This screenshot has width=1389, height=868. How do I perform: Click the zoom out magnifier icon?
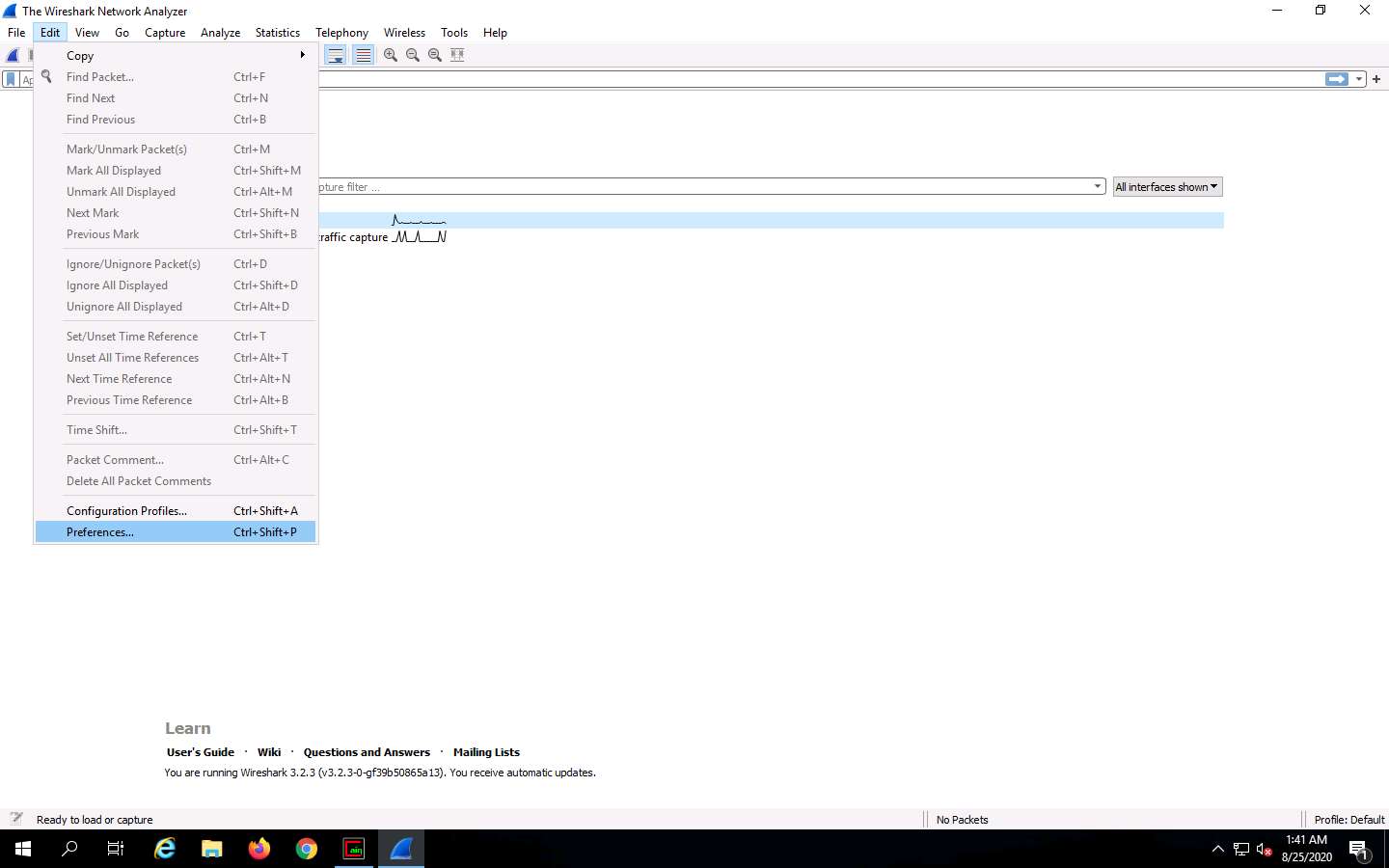[413, 55]
